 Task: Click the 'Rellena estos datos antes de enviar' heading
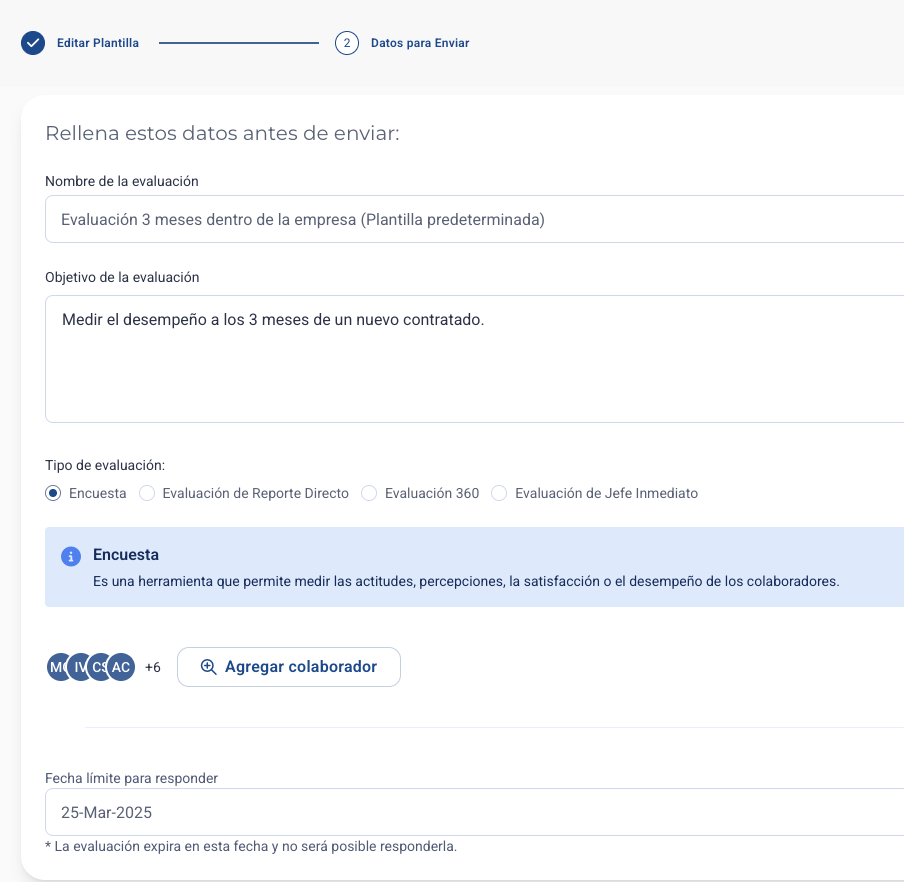[x=223, y=133]
